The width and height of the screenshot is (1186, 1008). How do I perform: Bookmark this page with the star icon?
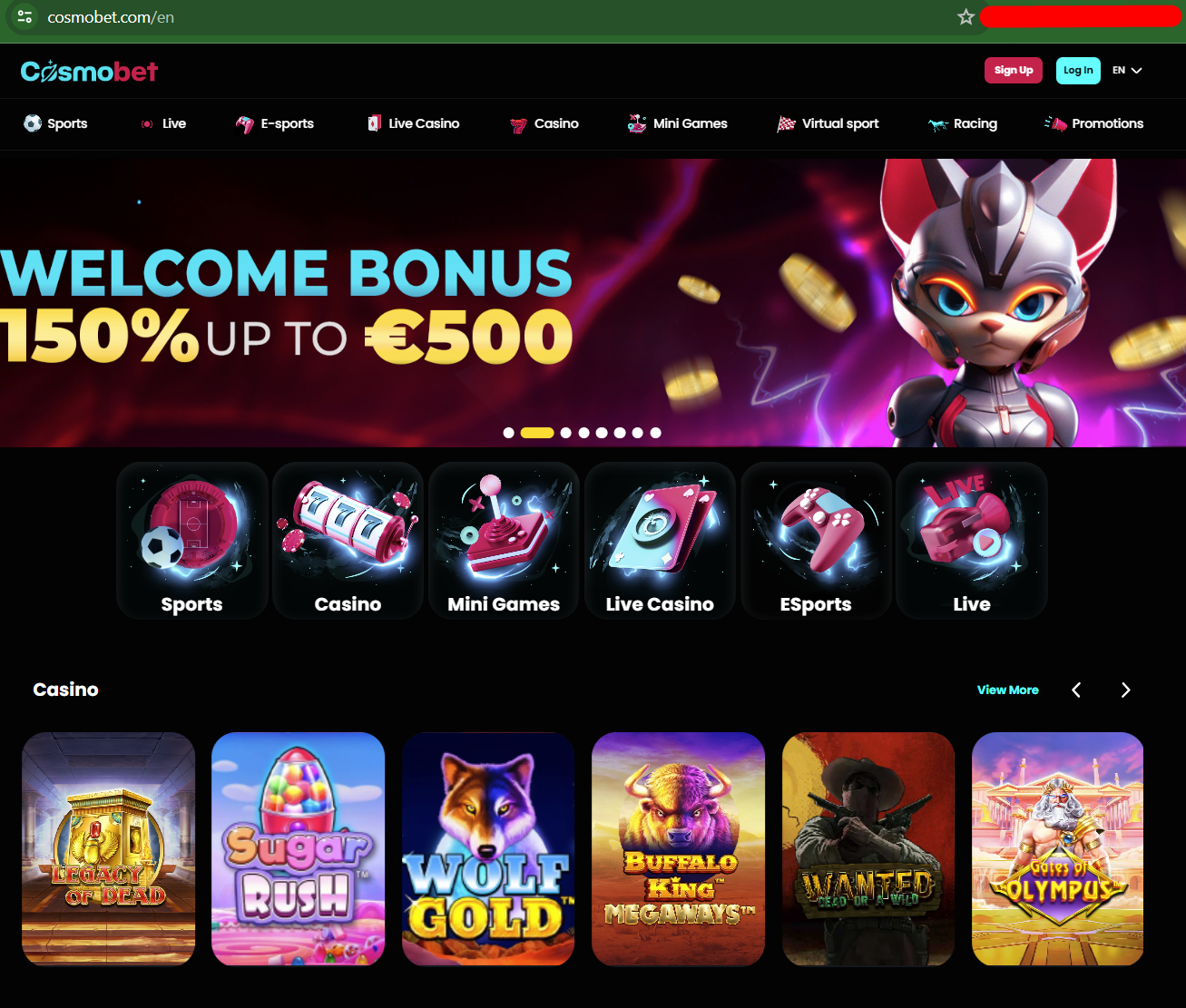click(965, 17)
